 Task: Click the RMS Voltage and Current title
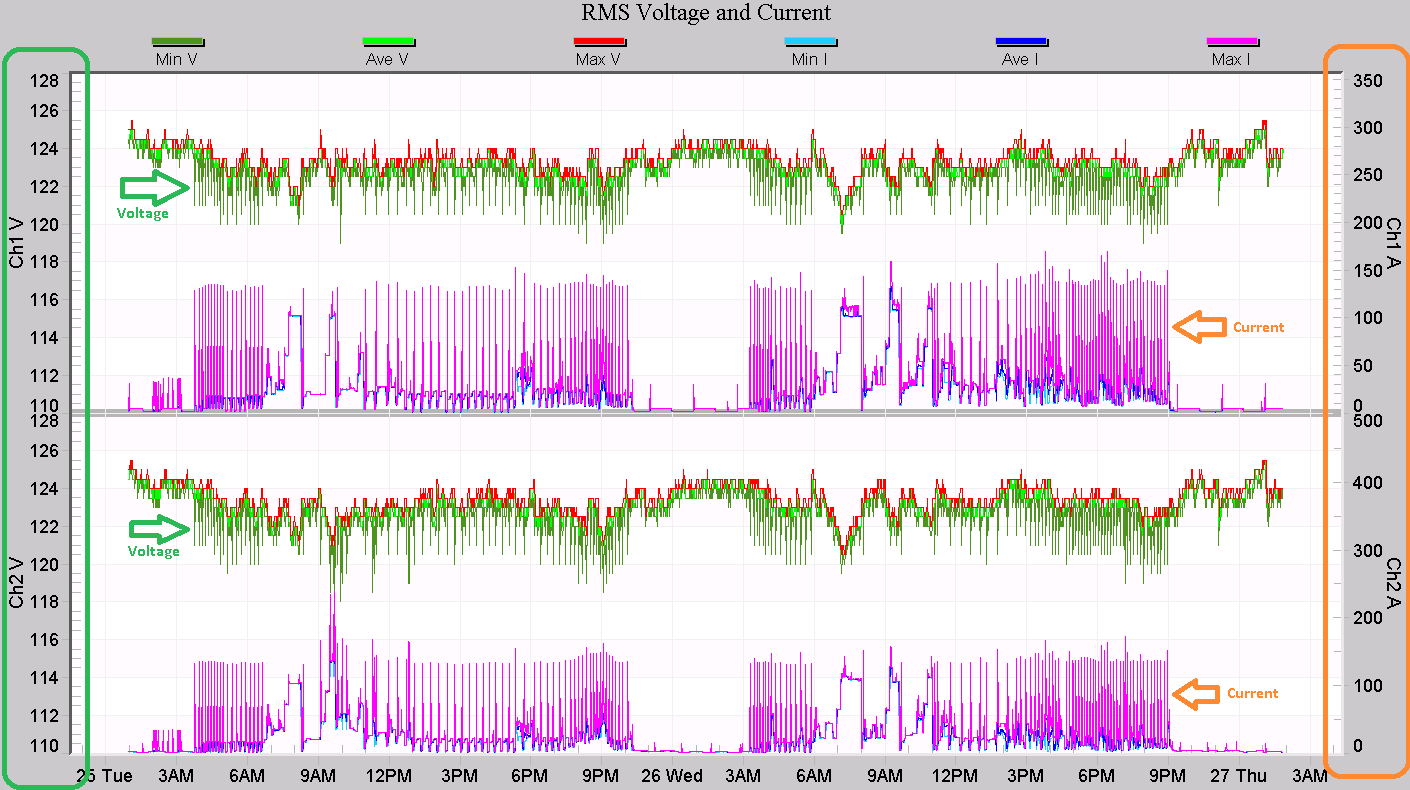[706, 13]
